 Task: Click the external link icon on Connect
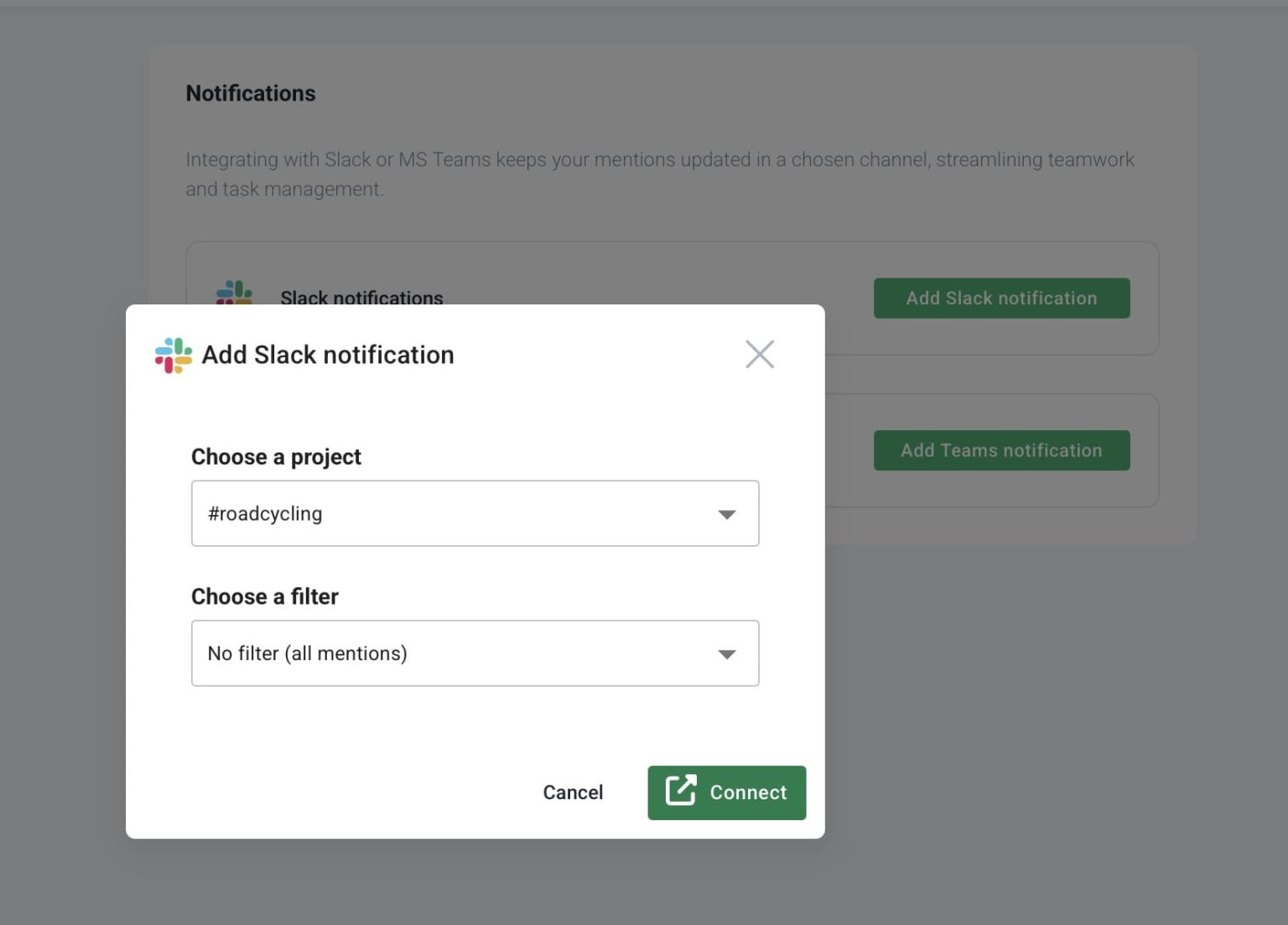(681, 792)
